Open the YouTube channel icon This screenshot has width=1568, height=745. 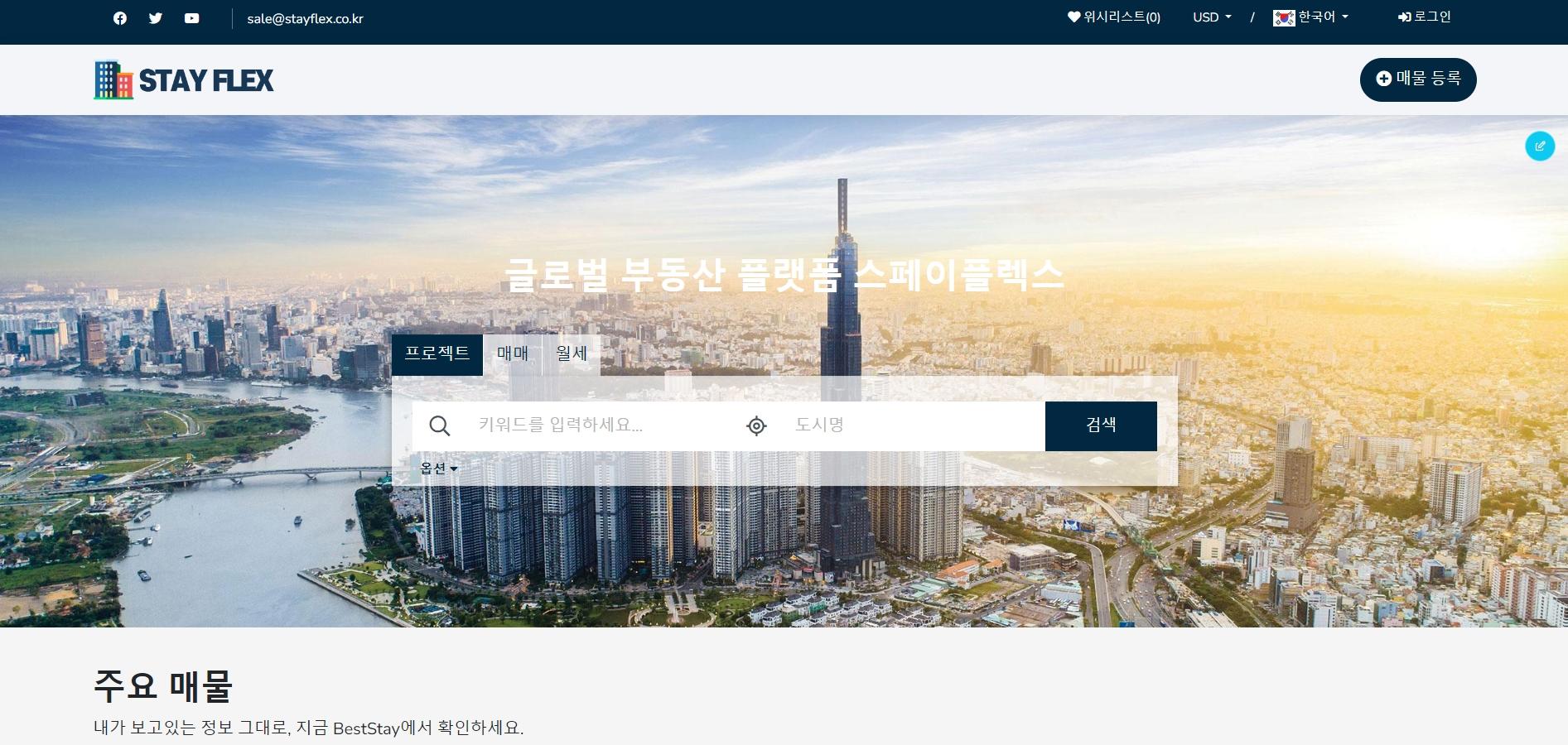tap(191, 17)
